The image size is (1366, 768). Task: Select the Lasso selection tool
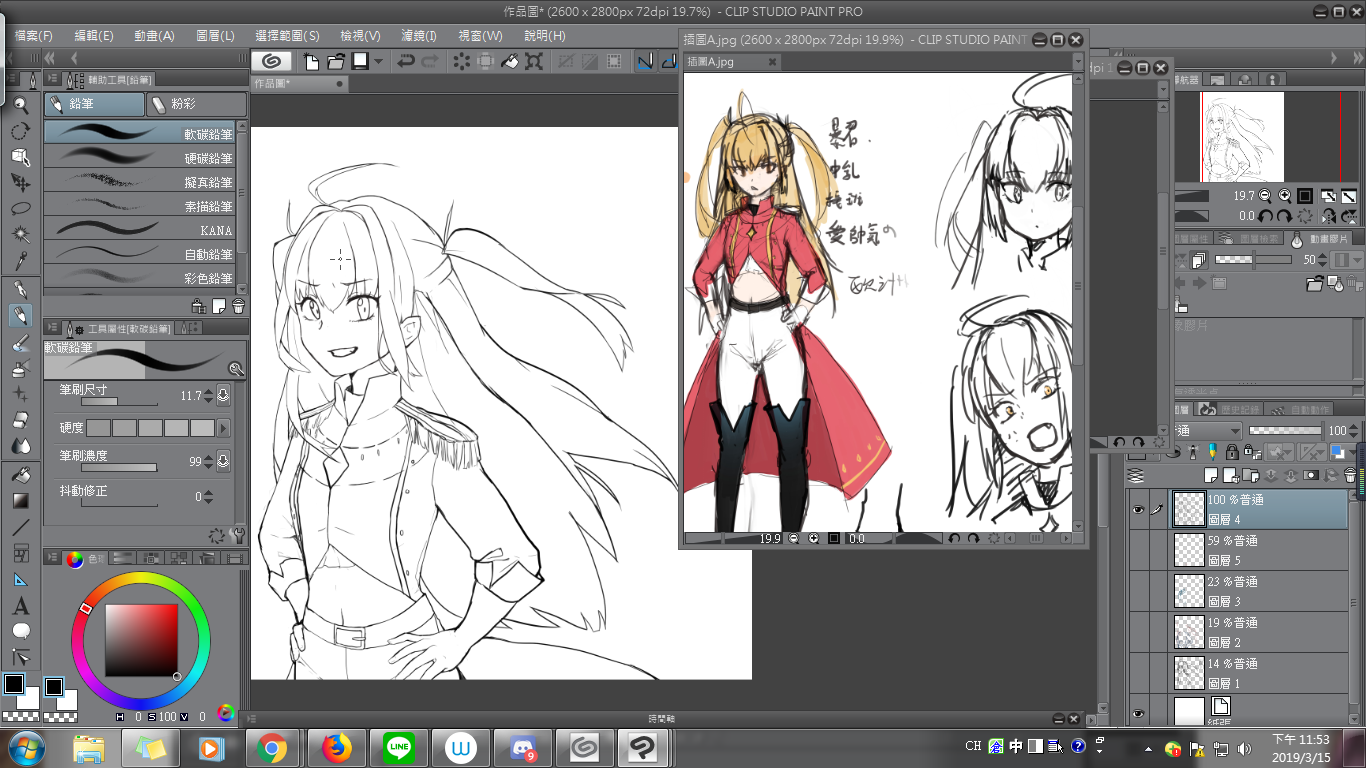click(x=20, y=209)
